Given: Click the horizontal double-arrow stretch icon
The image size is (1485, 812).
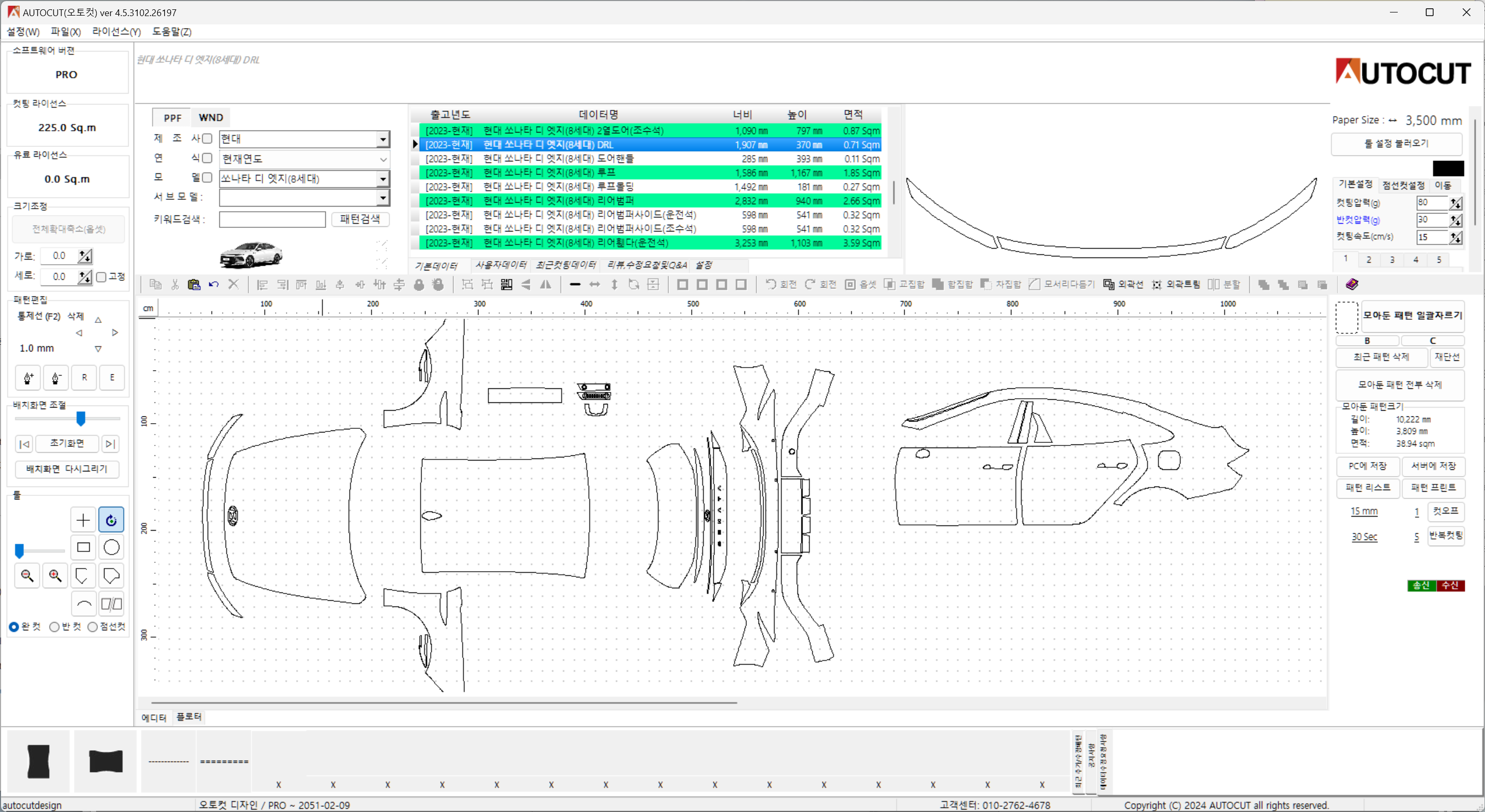Looking at the screenshot, I should pos(594,284).
